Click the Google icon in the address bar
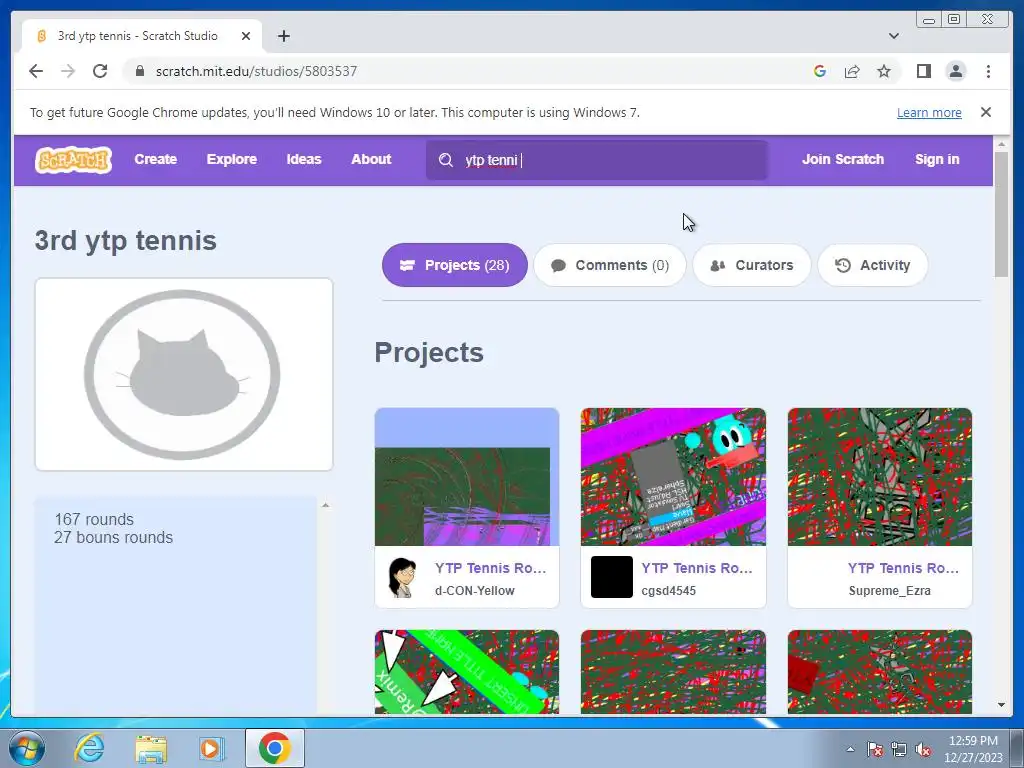1024x768 pixels. point(820,71)
